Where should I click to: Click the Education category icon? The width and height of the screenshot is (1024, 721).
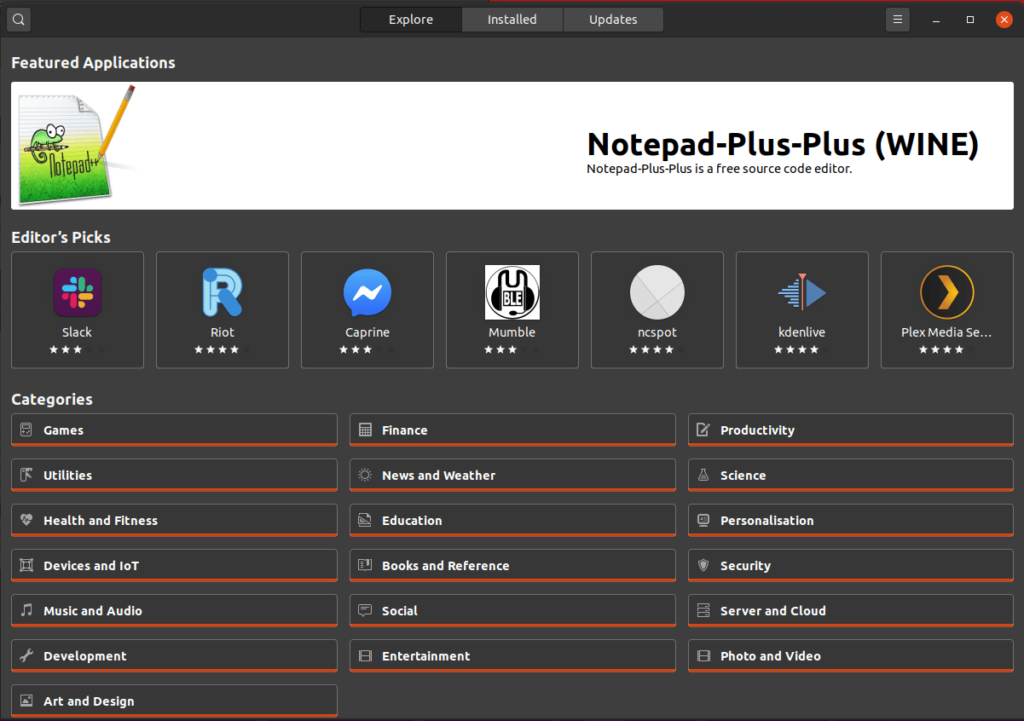point(365,520)
